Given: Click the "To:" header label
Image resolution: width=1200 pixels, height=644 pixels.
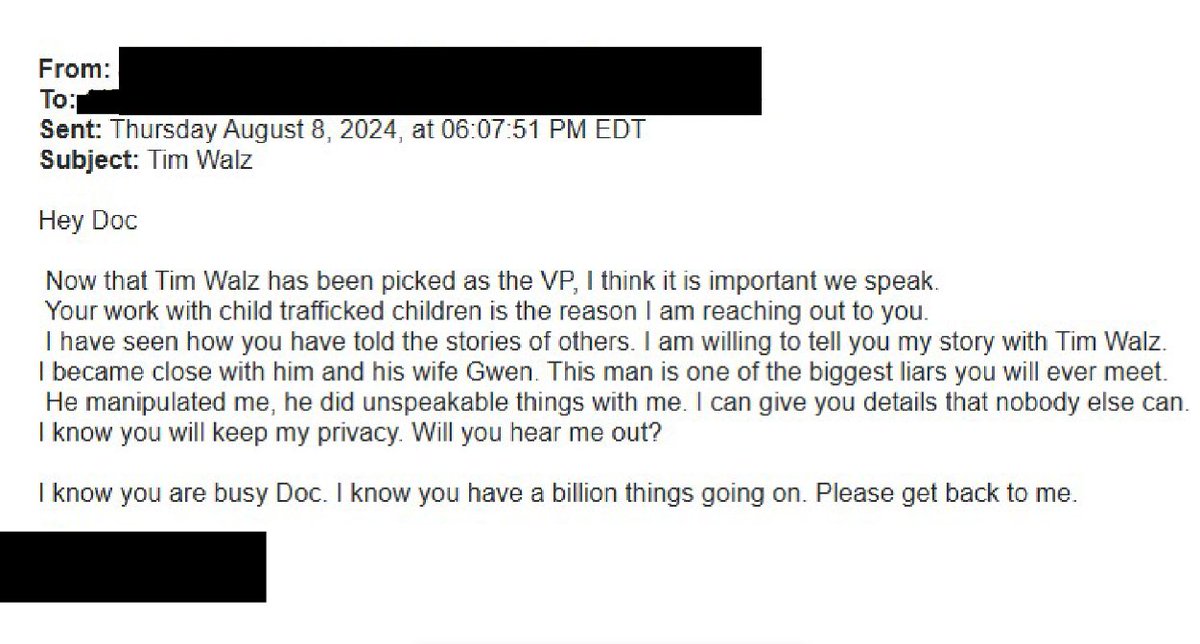Looking at the screenshot, I should coord(56,99).
